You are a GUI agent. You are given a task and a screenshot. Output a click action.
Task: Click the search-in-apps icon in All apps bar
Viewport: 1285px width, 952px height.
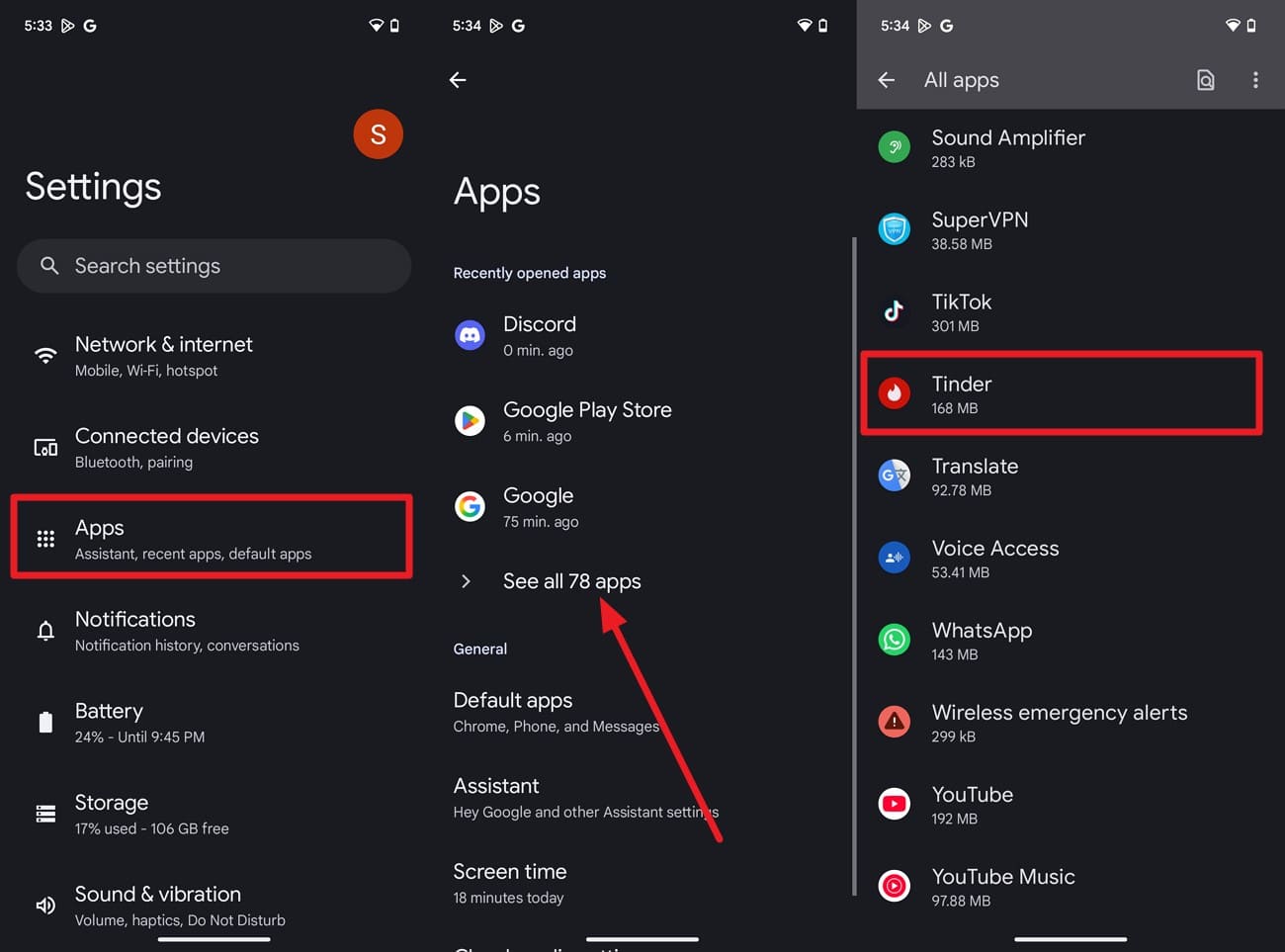click(1205, 80)
